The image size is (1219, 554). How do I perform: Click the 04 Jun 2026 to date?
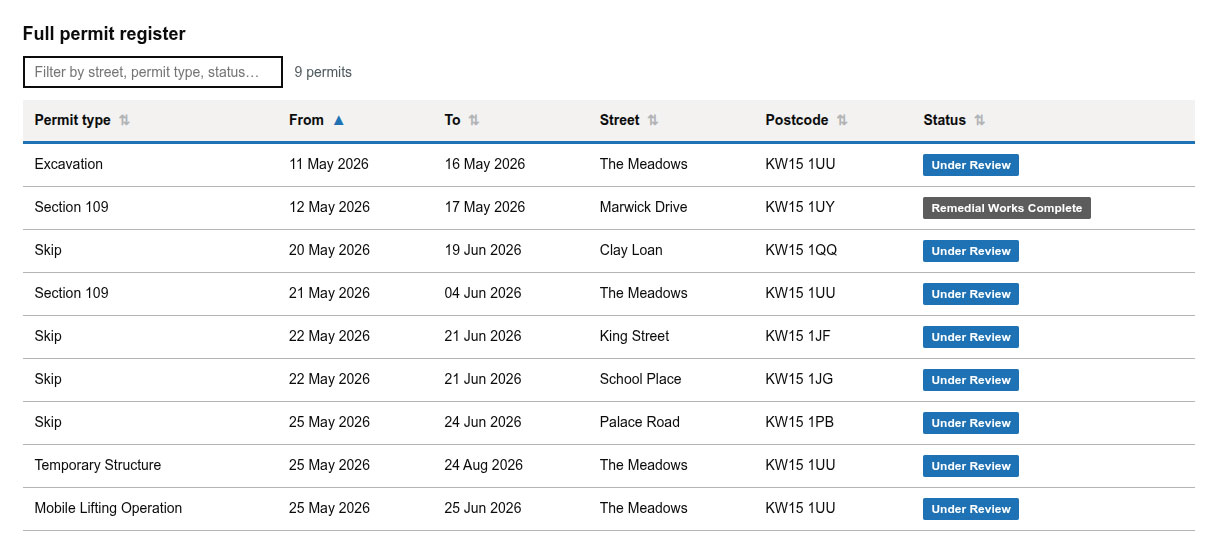point(483,293)
